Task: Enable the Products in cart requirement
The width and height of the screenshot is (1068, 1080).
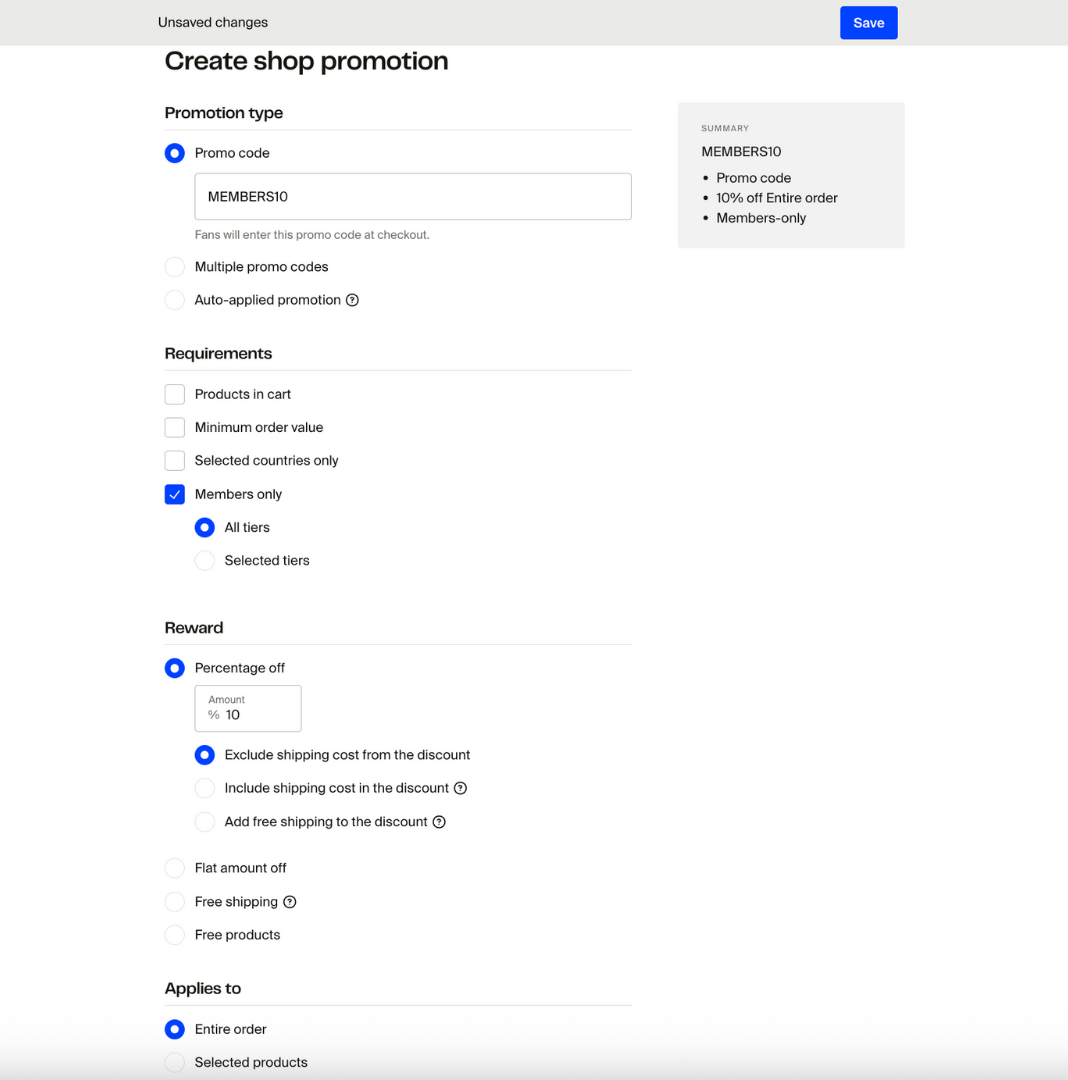Action: [175, 394]
